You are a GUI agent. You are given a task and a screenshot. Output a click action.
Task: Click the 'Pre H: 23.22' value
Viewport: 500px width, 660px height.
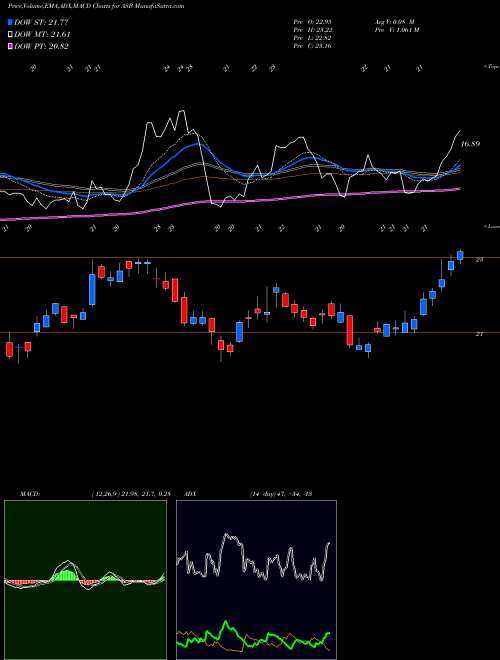coord(312,30)
